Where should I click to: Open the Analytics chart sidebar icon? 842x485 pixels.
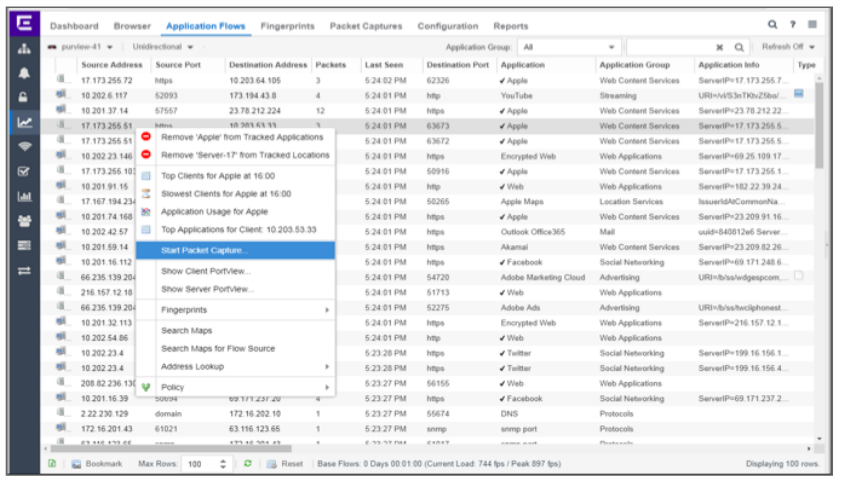[24, 122]
